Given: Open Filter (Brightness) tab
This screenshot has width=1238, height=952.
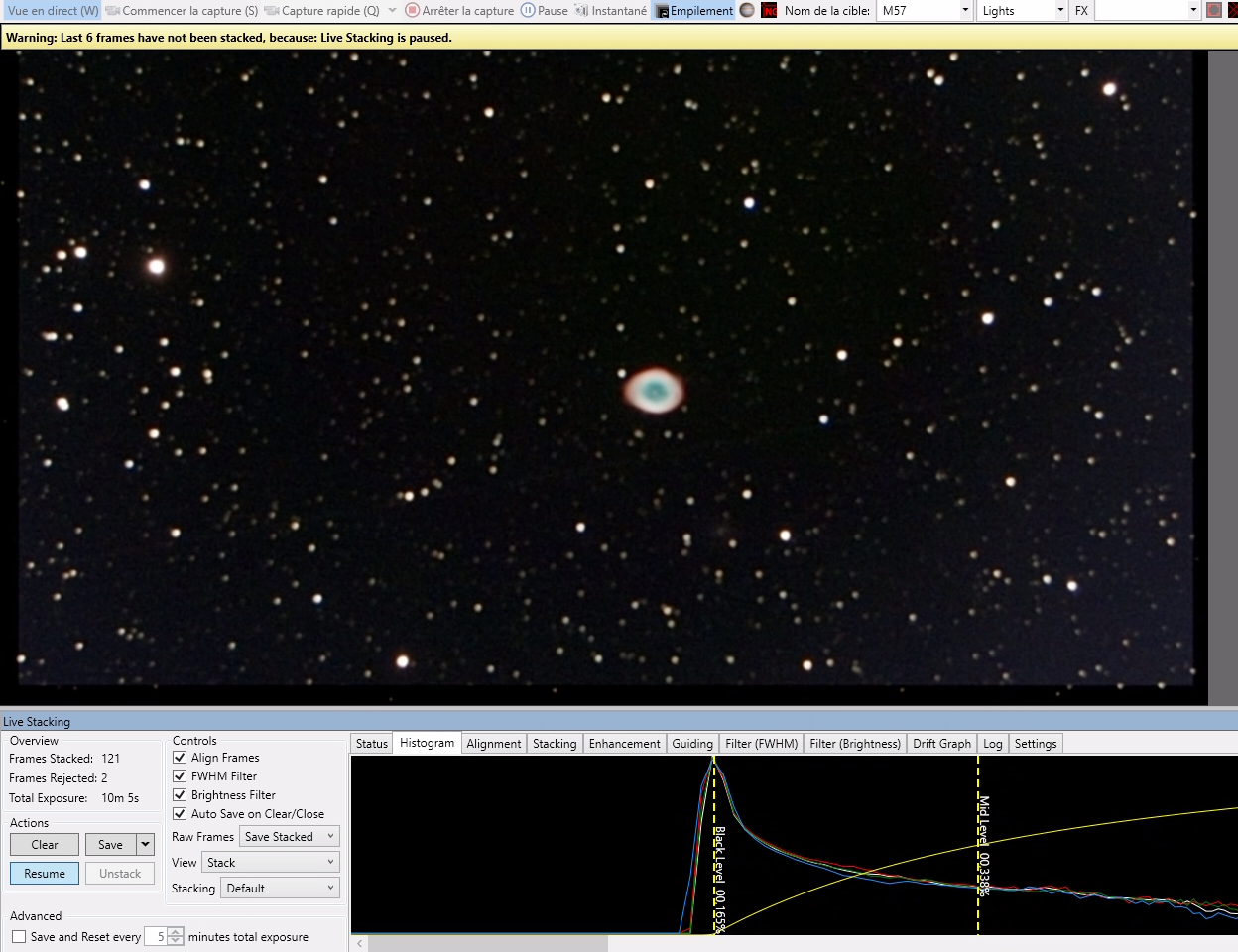Looking at the screenshot, I should tap(855, 744).
